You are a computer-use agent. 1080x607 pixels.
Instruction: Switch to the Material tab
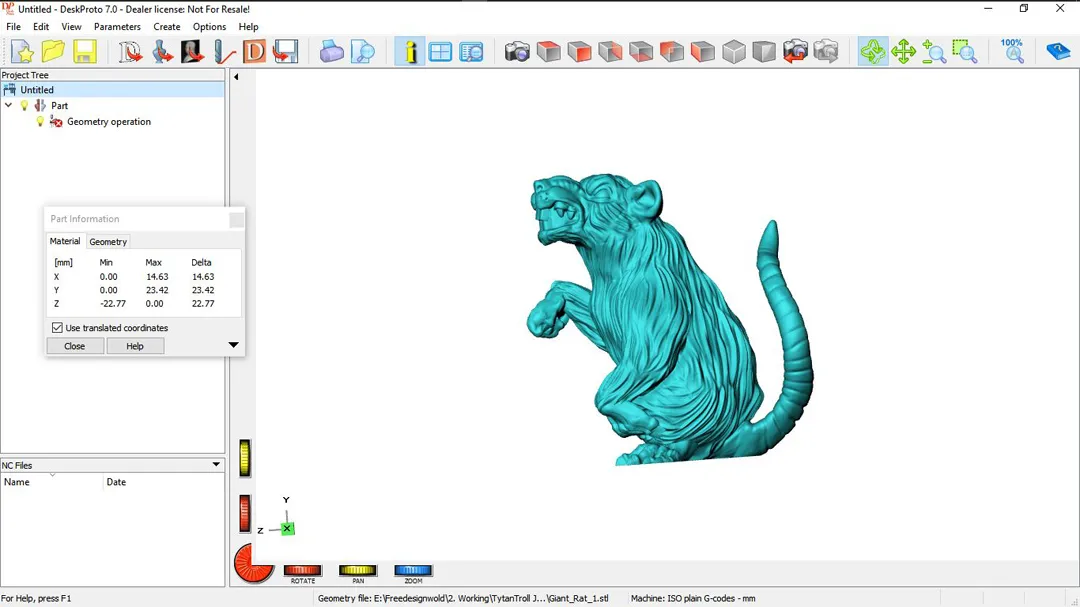65,241
